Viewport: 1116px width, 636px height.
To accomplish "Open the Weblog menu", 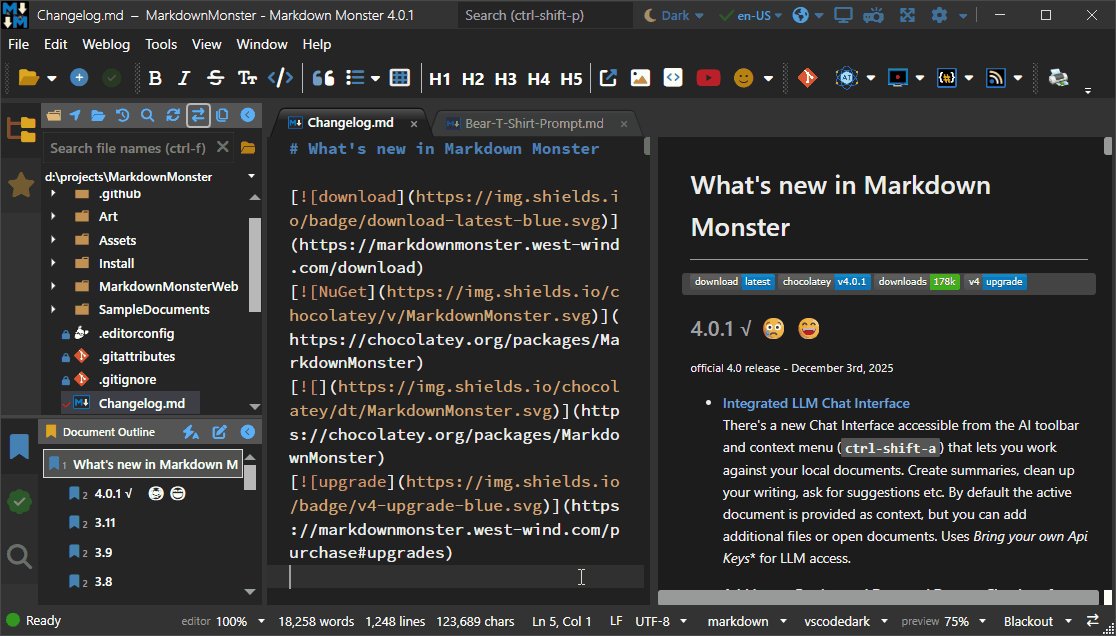I will click(106, 44).
